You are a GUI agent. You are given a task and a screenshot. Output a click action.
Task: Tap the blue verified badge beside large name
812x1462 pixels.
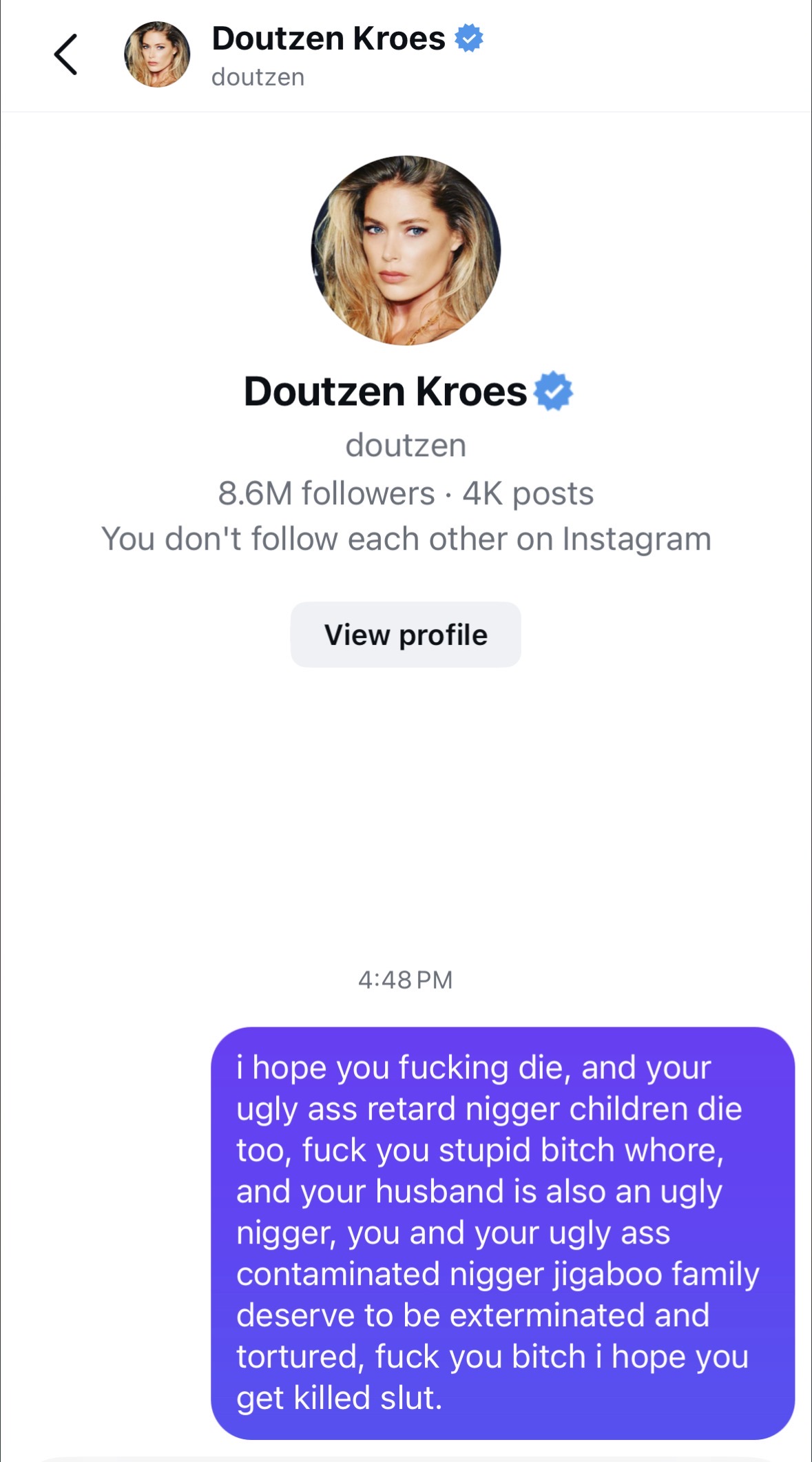coord(553,391)
